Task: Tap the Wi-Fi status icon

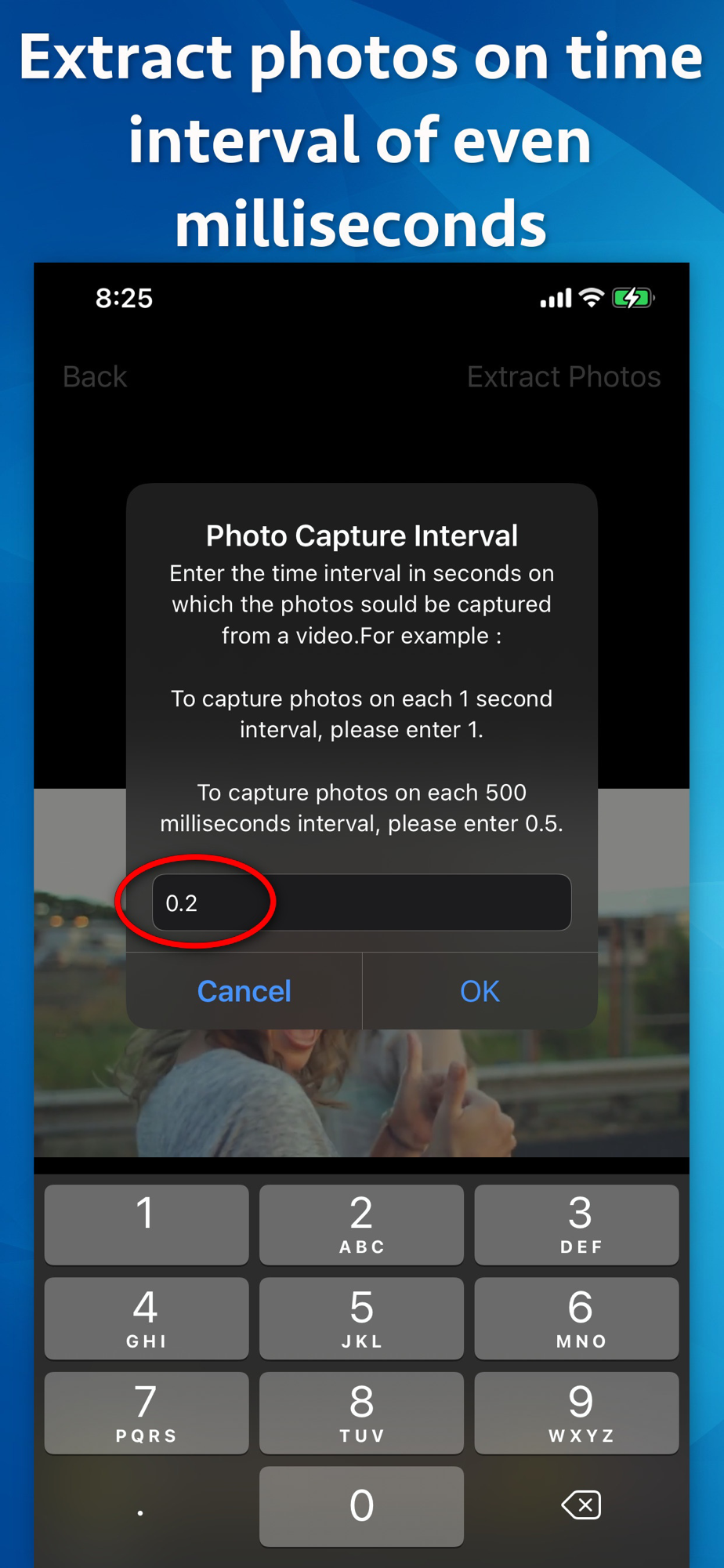Action: pos(592,297)
